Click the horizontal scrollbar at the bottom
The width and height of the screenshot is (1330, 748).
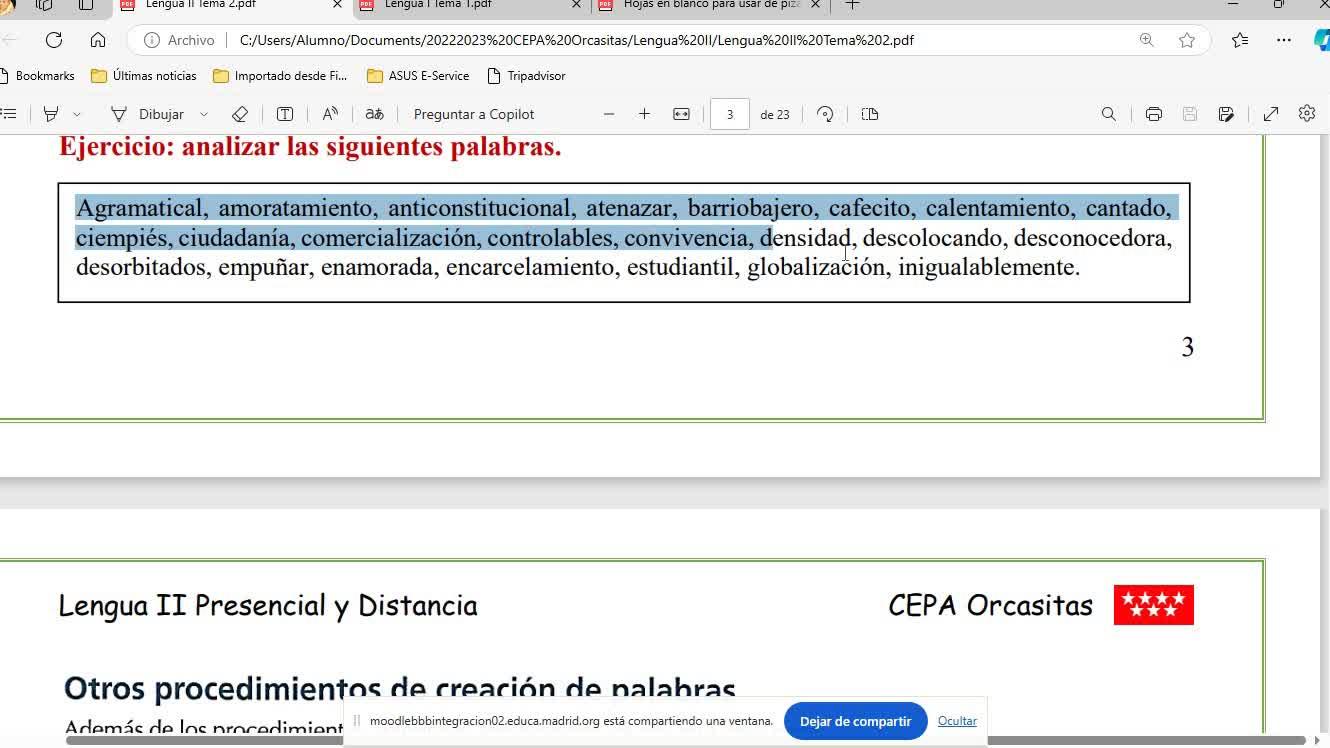[x=685, y=741]
